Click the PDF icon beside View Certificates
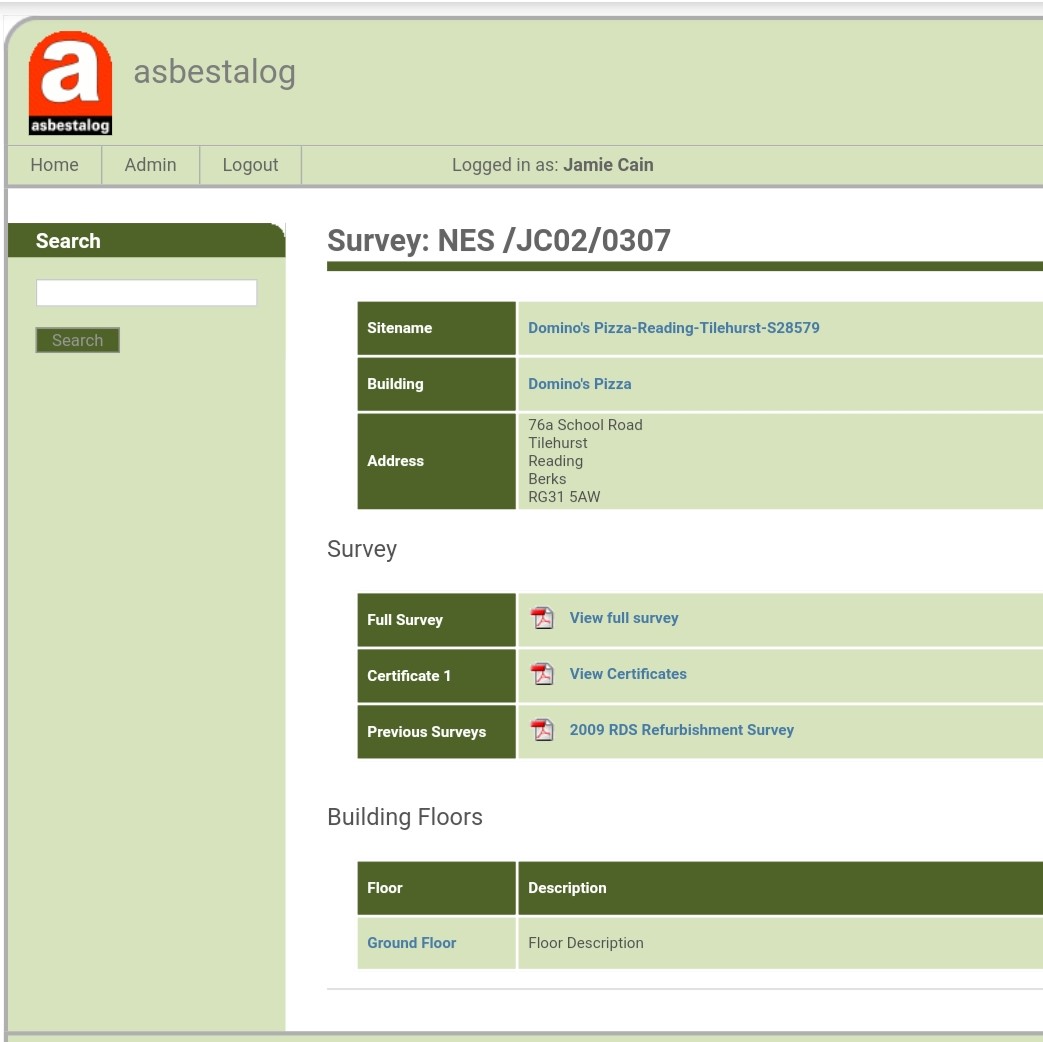This screenshot has width=1043, height=1042. tap(542, 674)
